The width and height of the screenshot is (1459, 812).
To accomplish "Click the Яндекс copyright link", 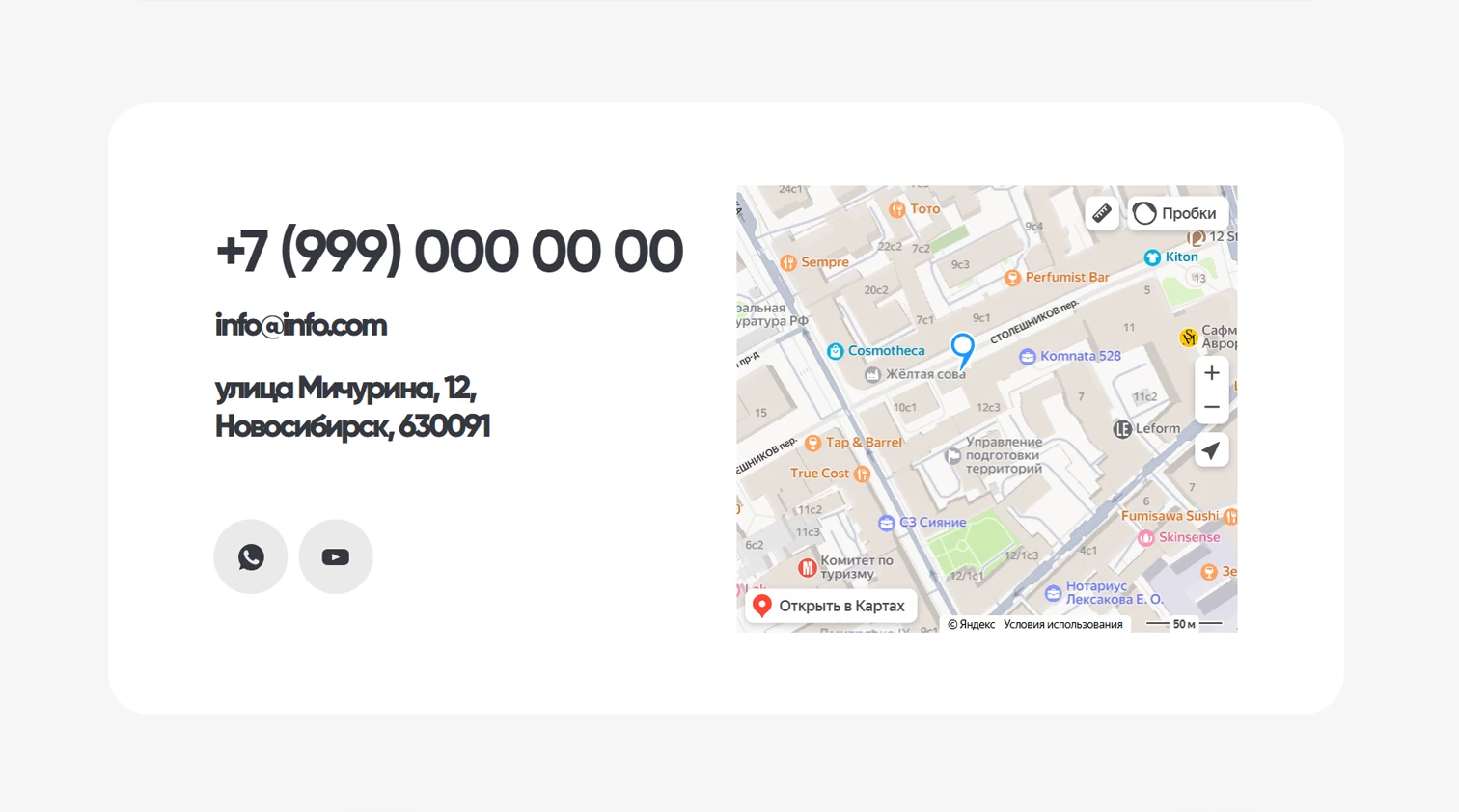I will tap(971, 624).
